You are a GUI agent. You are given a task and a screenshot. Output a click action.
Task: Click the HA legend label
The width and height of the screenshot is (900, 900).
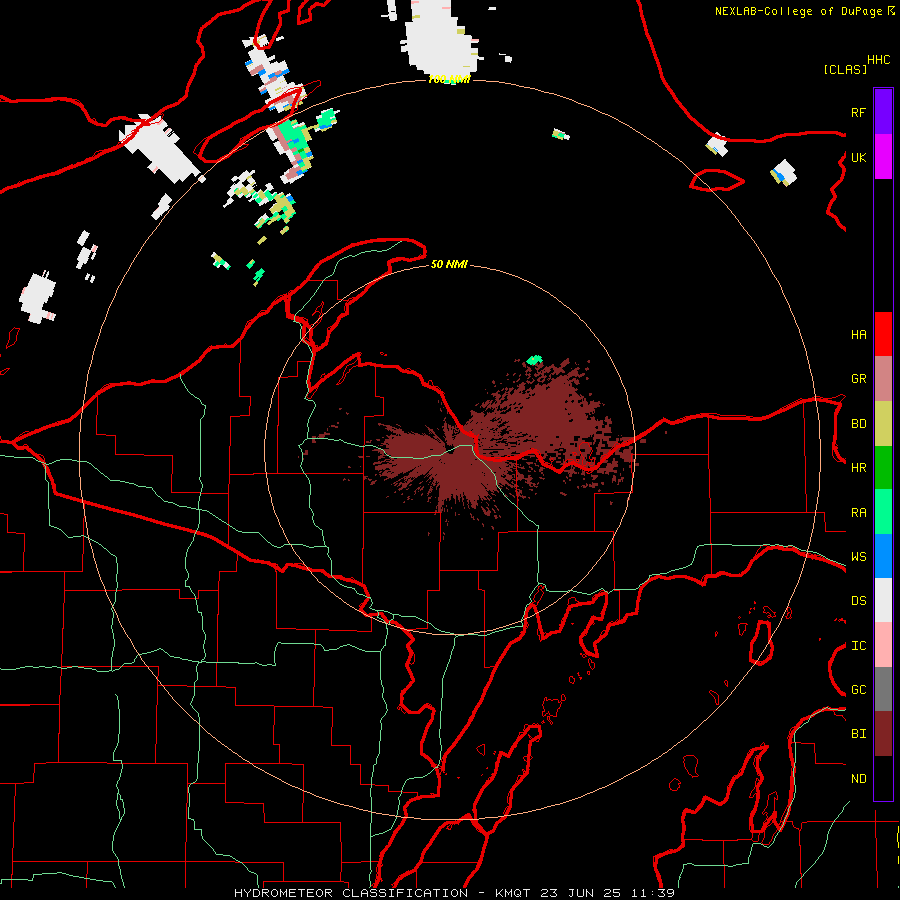pos(858,335)
